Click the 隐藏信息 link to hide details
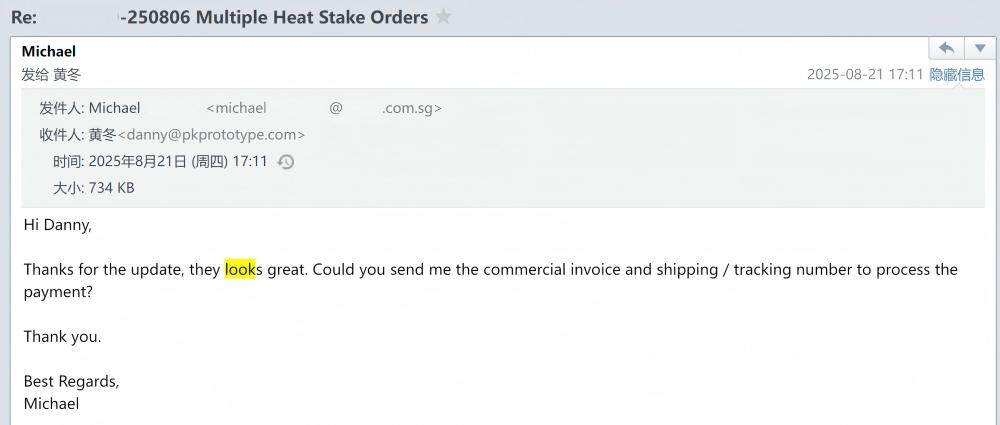The width and height of the screenshot is (1000, 425). pyautogui.click(x=957, y=75)
